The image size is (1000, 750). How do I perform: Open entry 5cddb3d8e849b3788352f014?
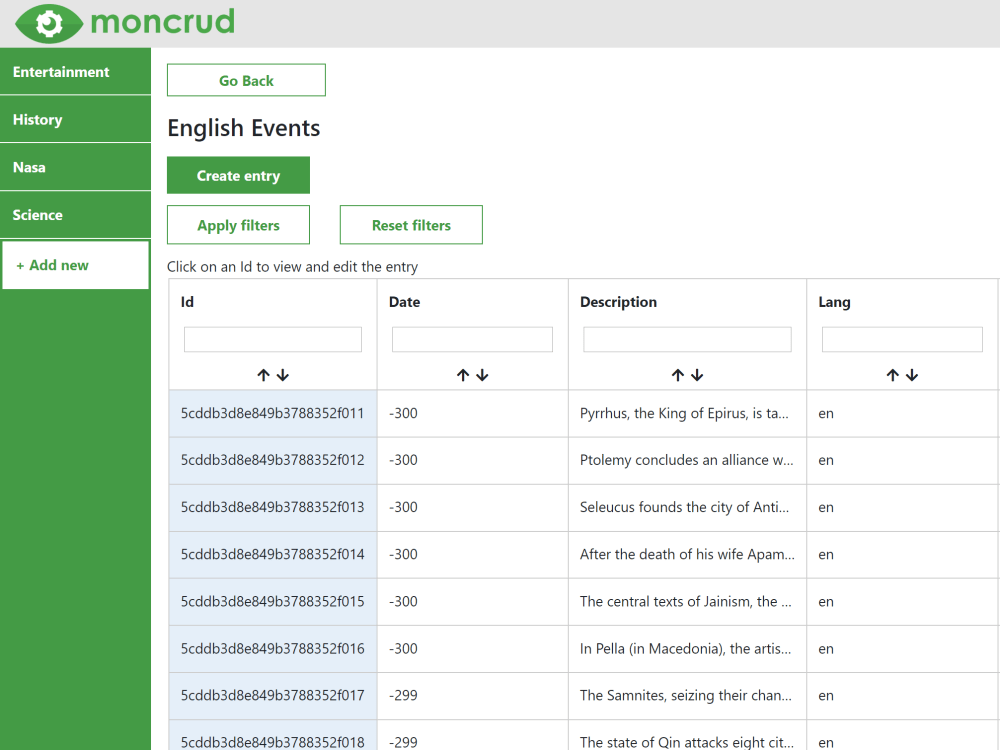pyautogui.click(x=272, y=555)
